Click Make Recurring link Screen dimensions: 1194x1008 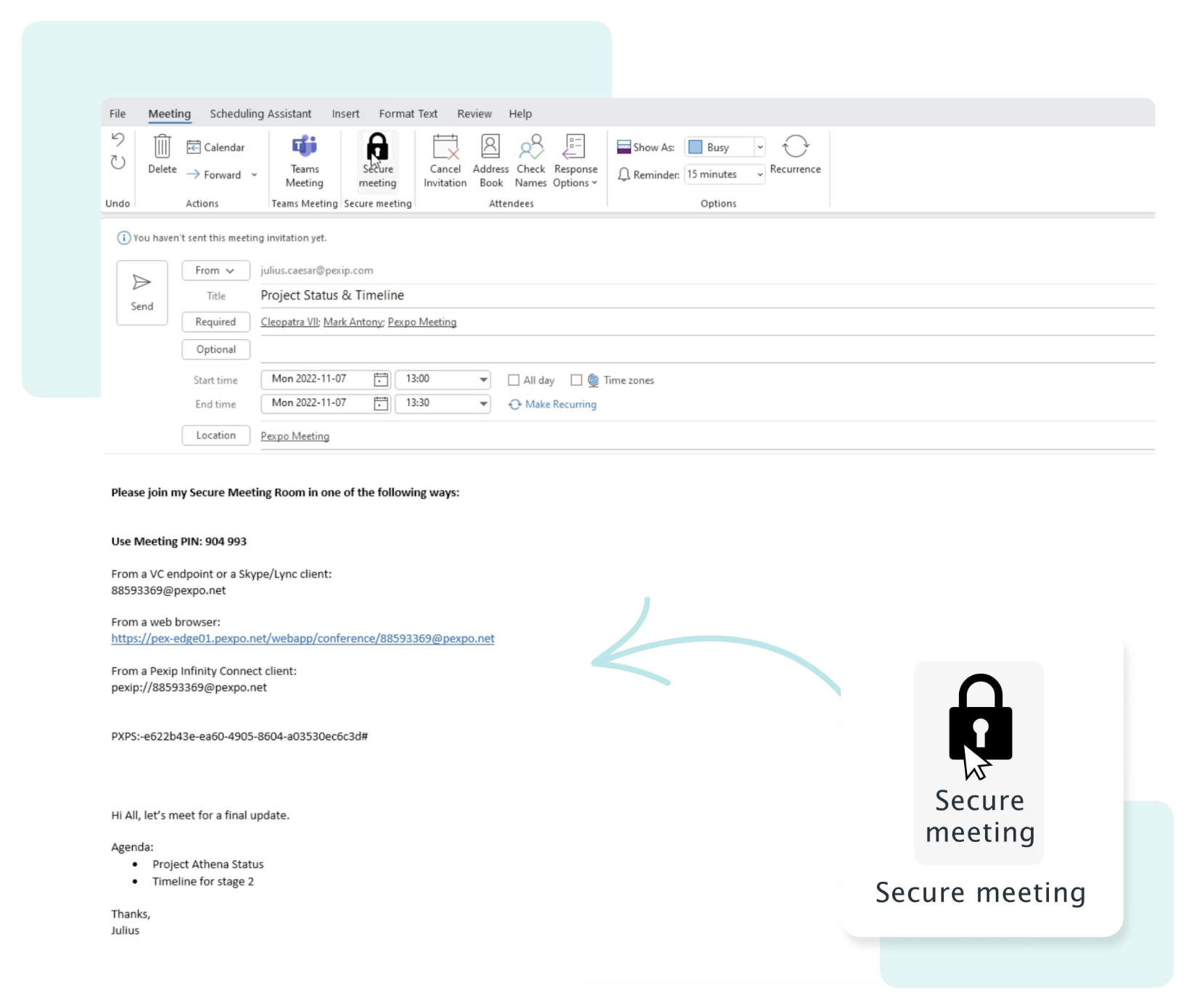click(553, 405)
